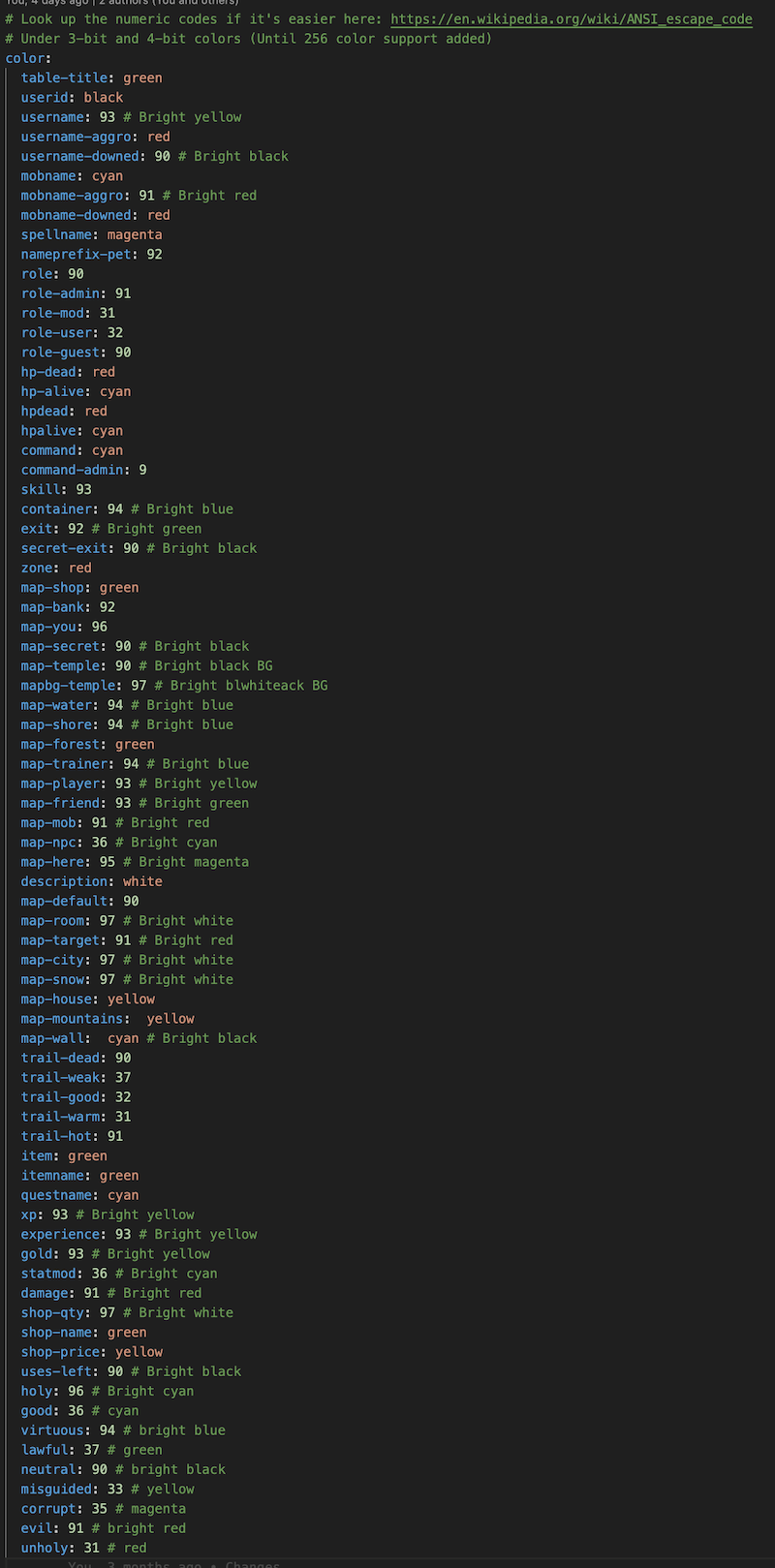This screenshot has height=1568, width=775.
Task: Click the 'zone' key
Action: tap(37, 568)
